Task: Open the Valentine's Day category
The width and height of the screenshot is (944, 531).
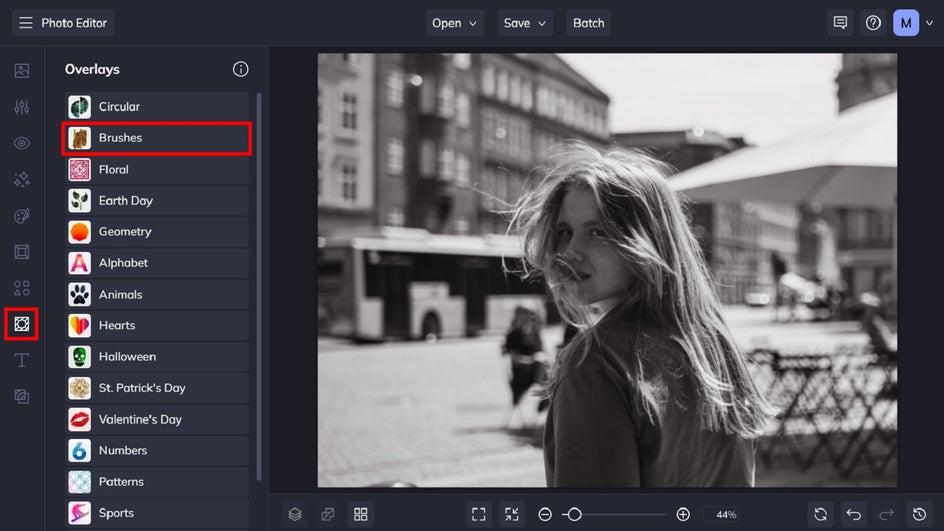Action: pyautogui.click(x=157, y=420)
